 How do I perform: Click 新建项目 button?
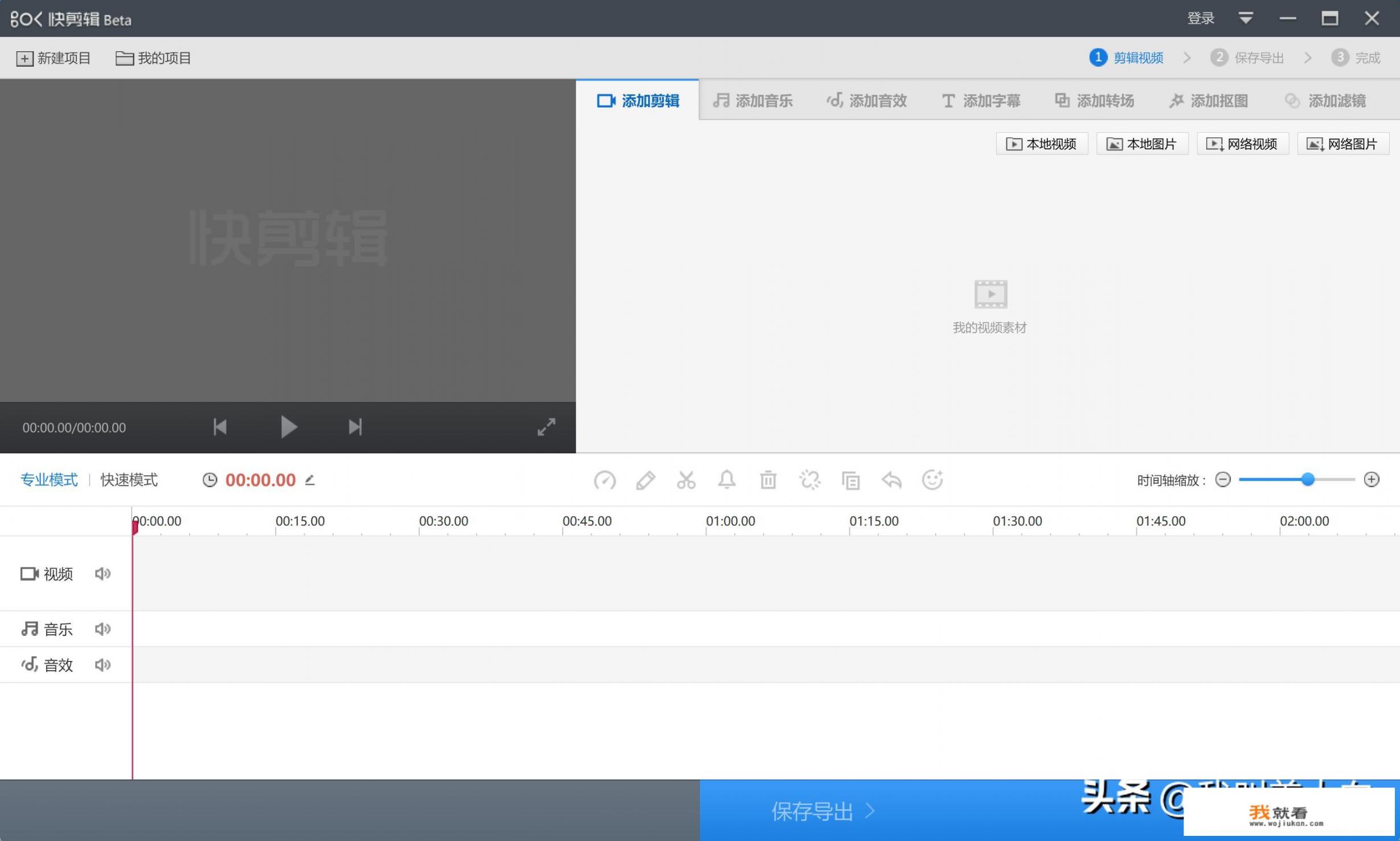tap(54, 58)
